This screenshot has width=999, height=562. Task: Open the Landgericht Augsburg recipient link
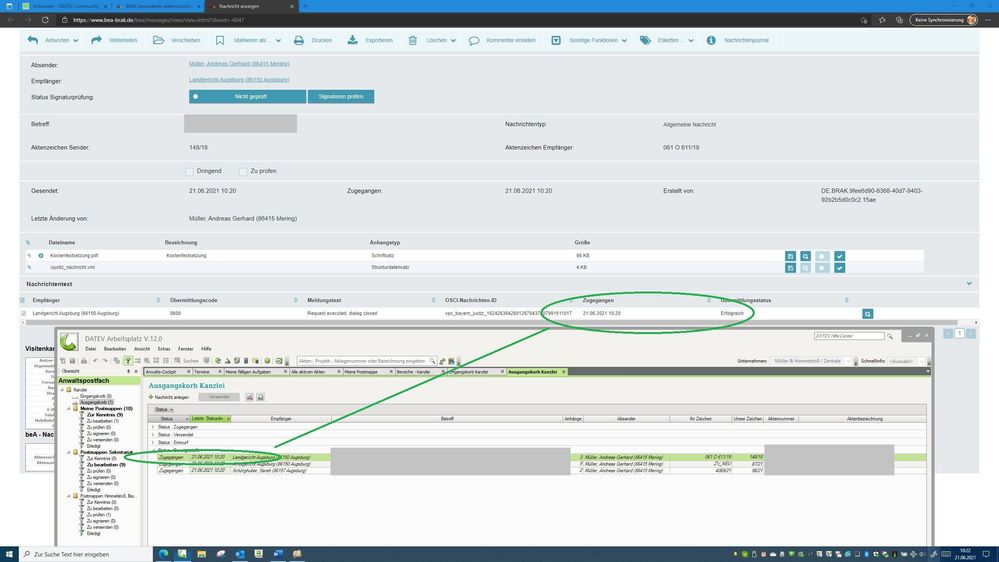tap(239, 80)
